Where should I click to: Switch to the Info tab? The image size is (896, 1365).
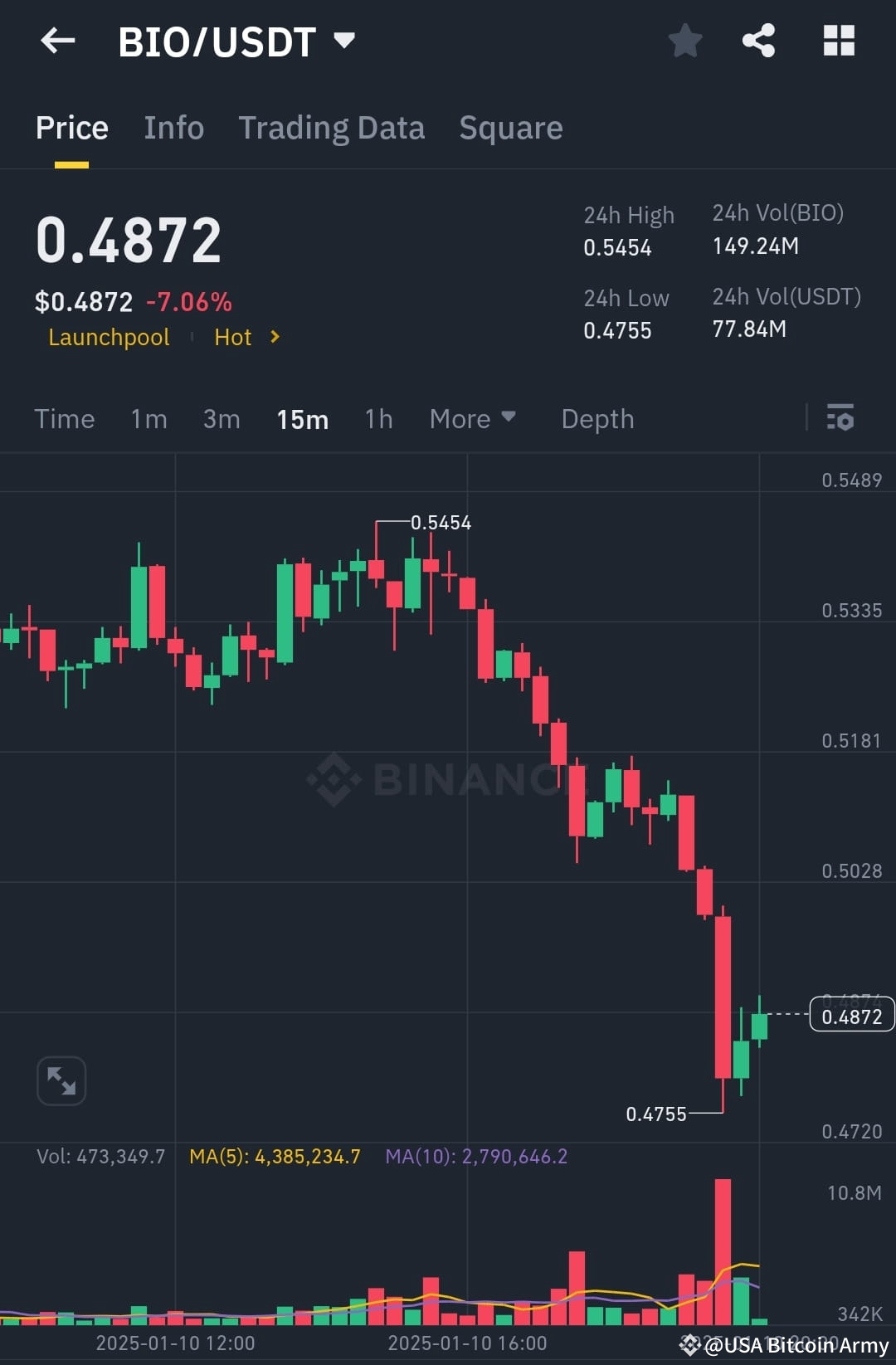pyautogui.click(x=173, y=127)
